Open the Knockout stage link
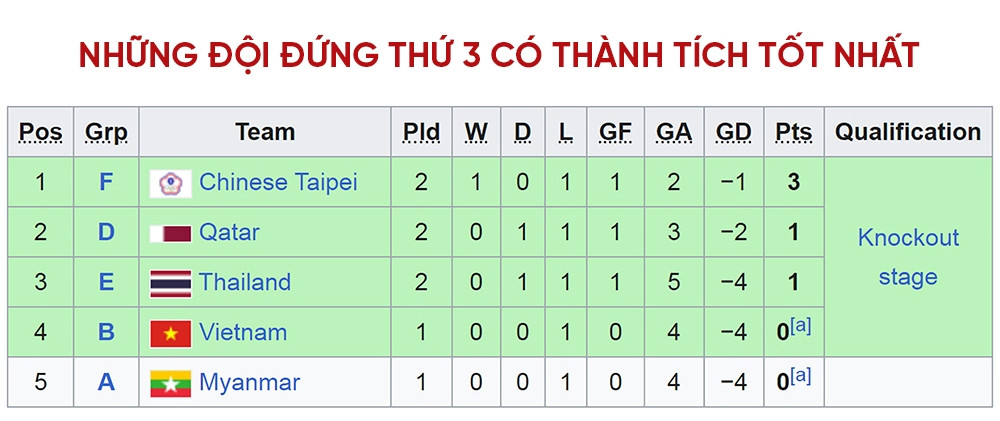Image resolution: width=1000 pixels, height=421 pixels. point(908,257)
